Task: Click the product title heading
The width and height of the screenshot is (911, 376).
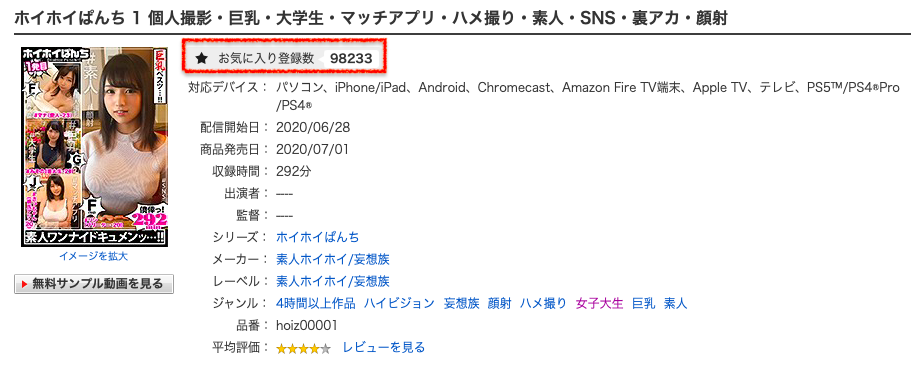Action: (370, 19)
